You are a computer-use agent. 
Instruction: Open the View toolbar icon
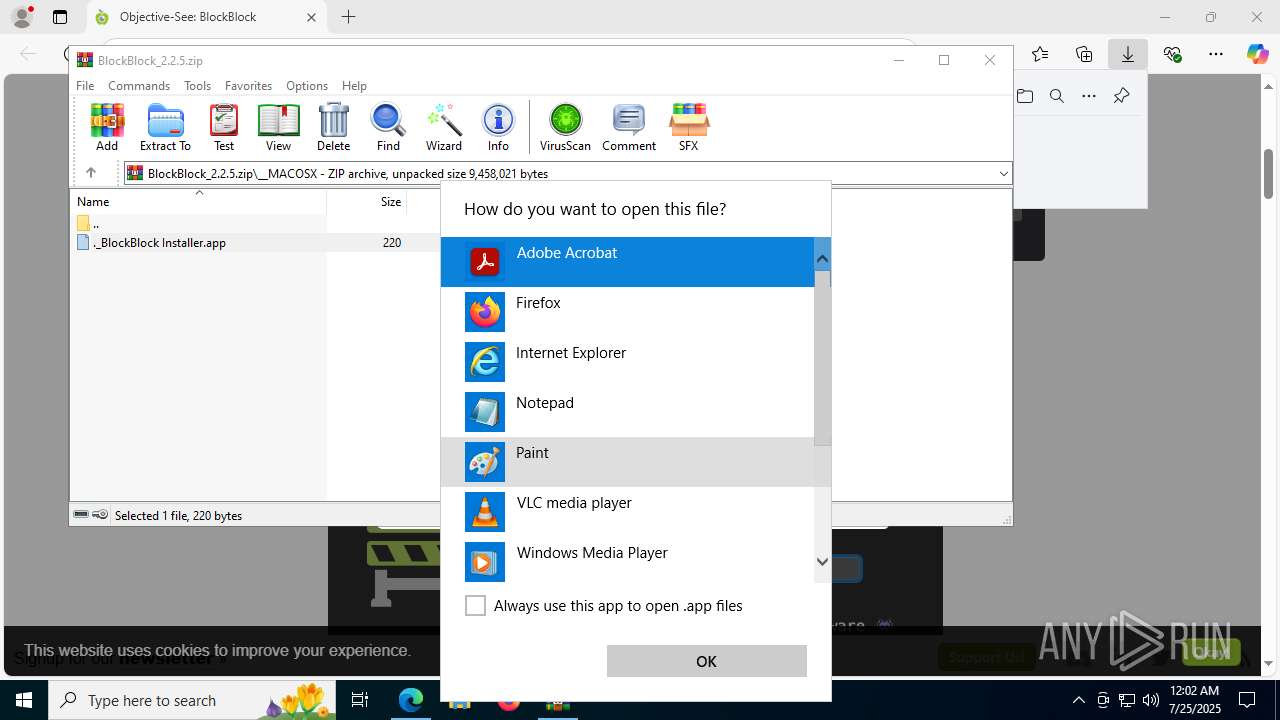point(278,127)
